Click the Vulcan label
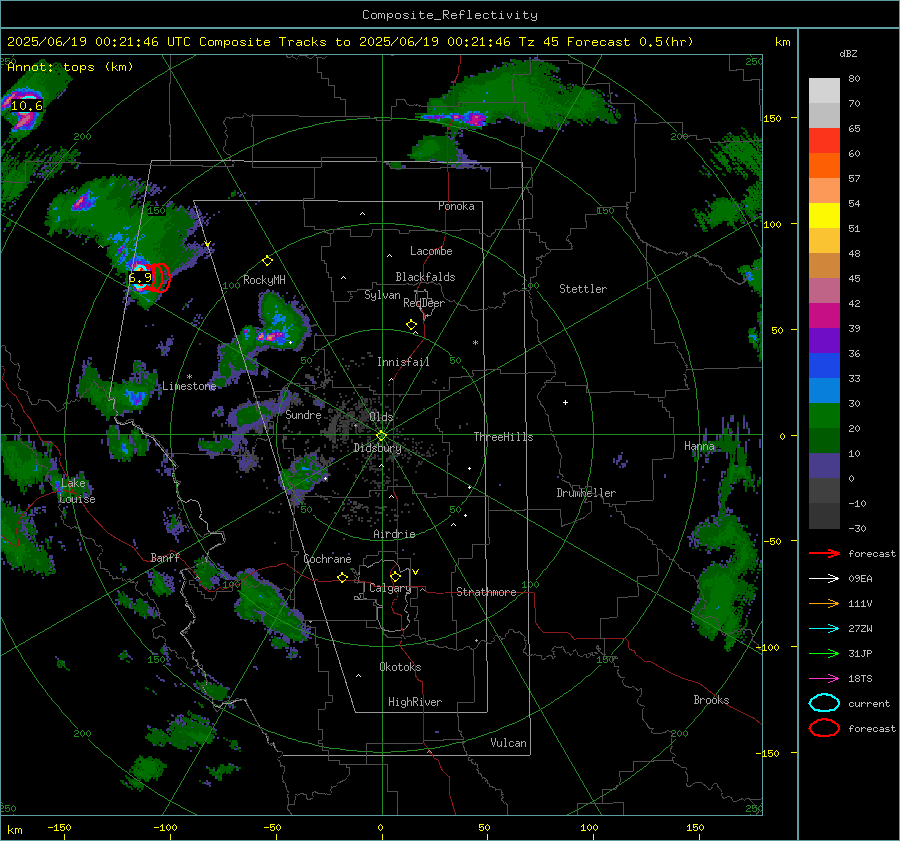The width and height of the screenshot is (900, 841). pos(508,743)
